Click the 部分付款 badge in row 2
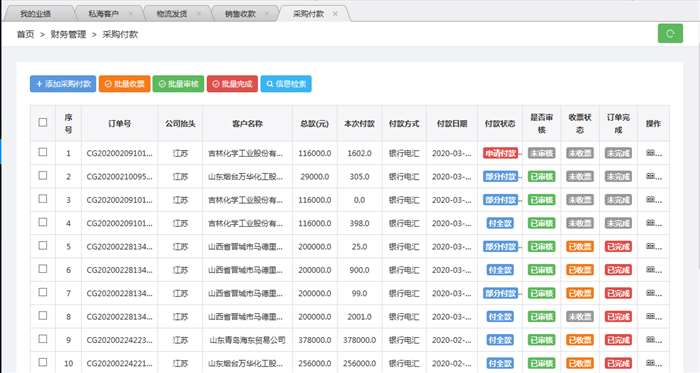 (x=500, y=176)
